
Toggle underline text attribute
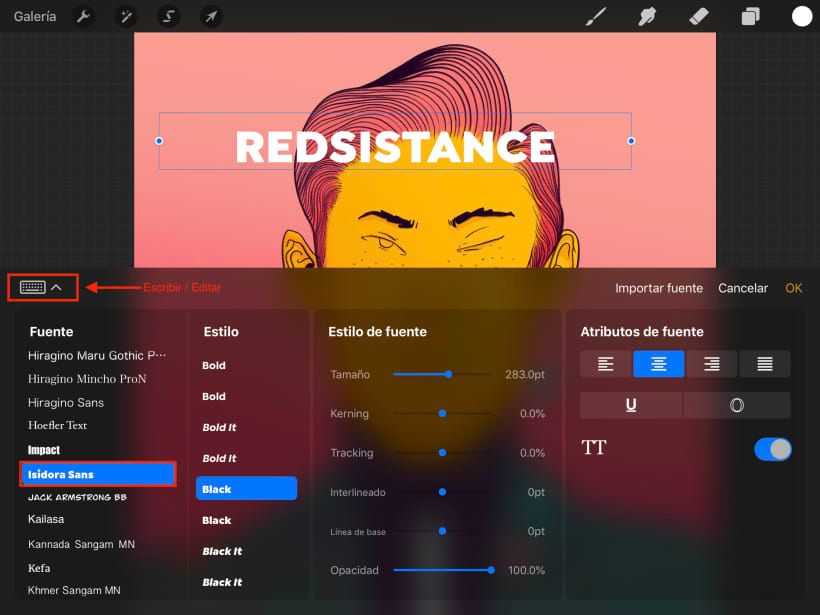click(631, 405)
